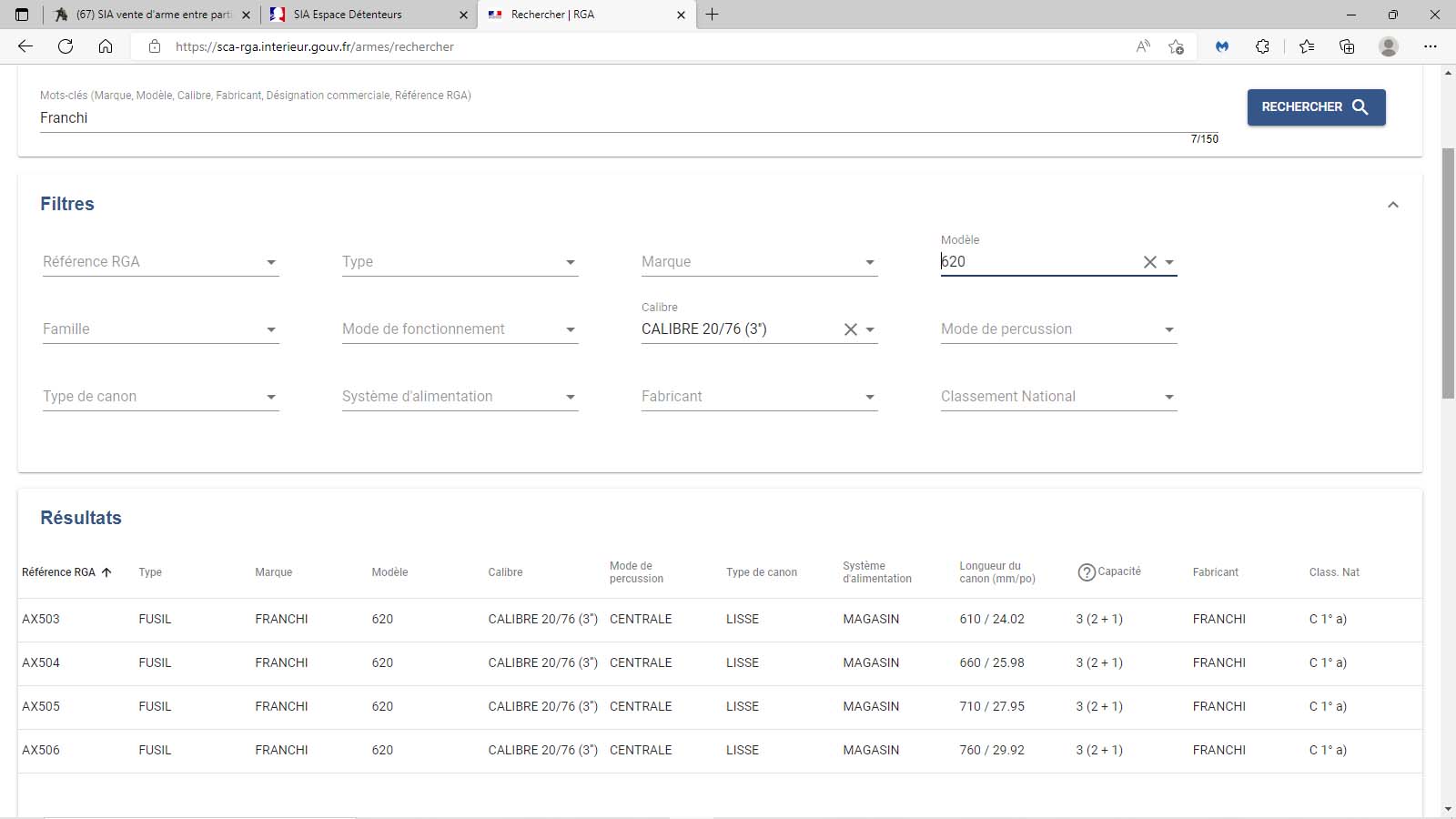1456x819 pixels.
Task: Select result row AX503
Action: pyautogui.click(x=719, y=620)
